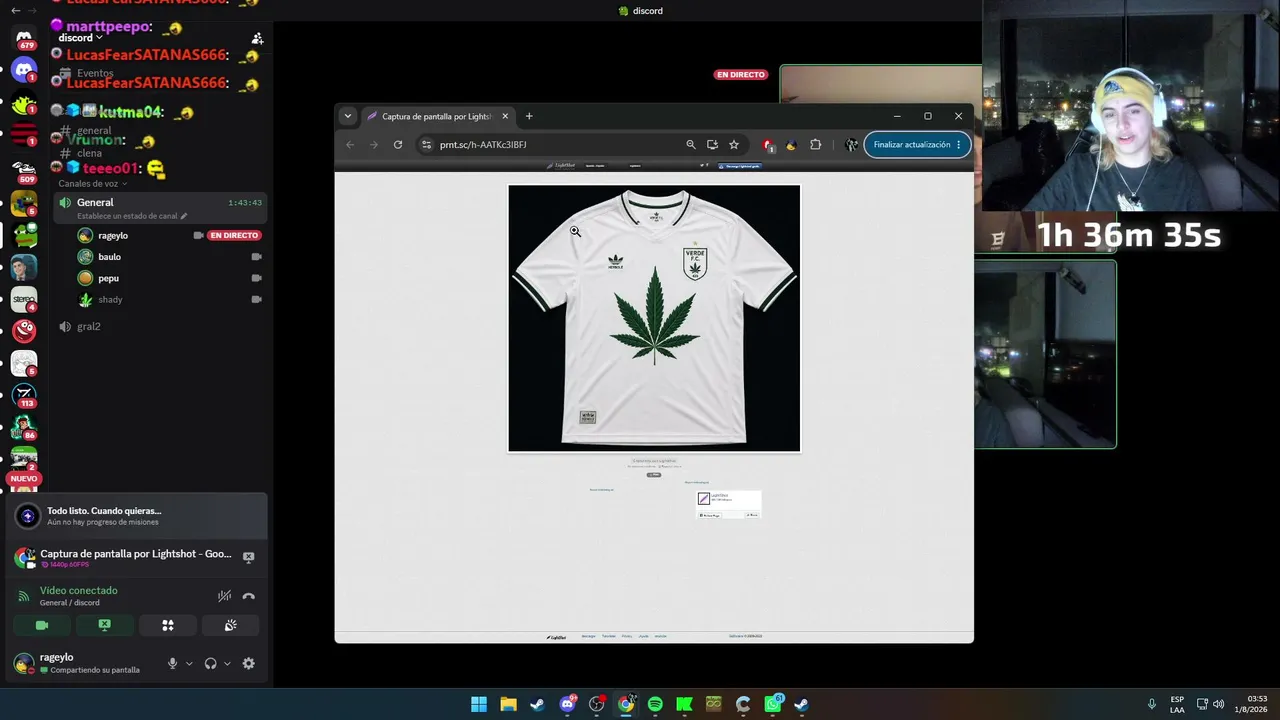View site information icon in the address bar
This screenshot has width=1280, height=720.
pyautogui.click(x=427, y=145)
